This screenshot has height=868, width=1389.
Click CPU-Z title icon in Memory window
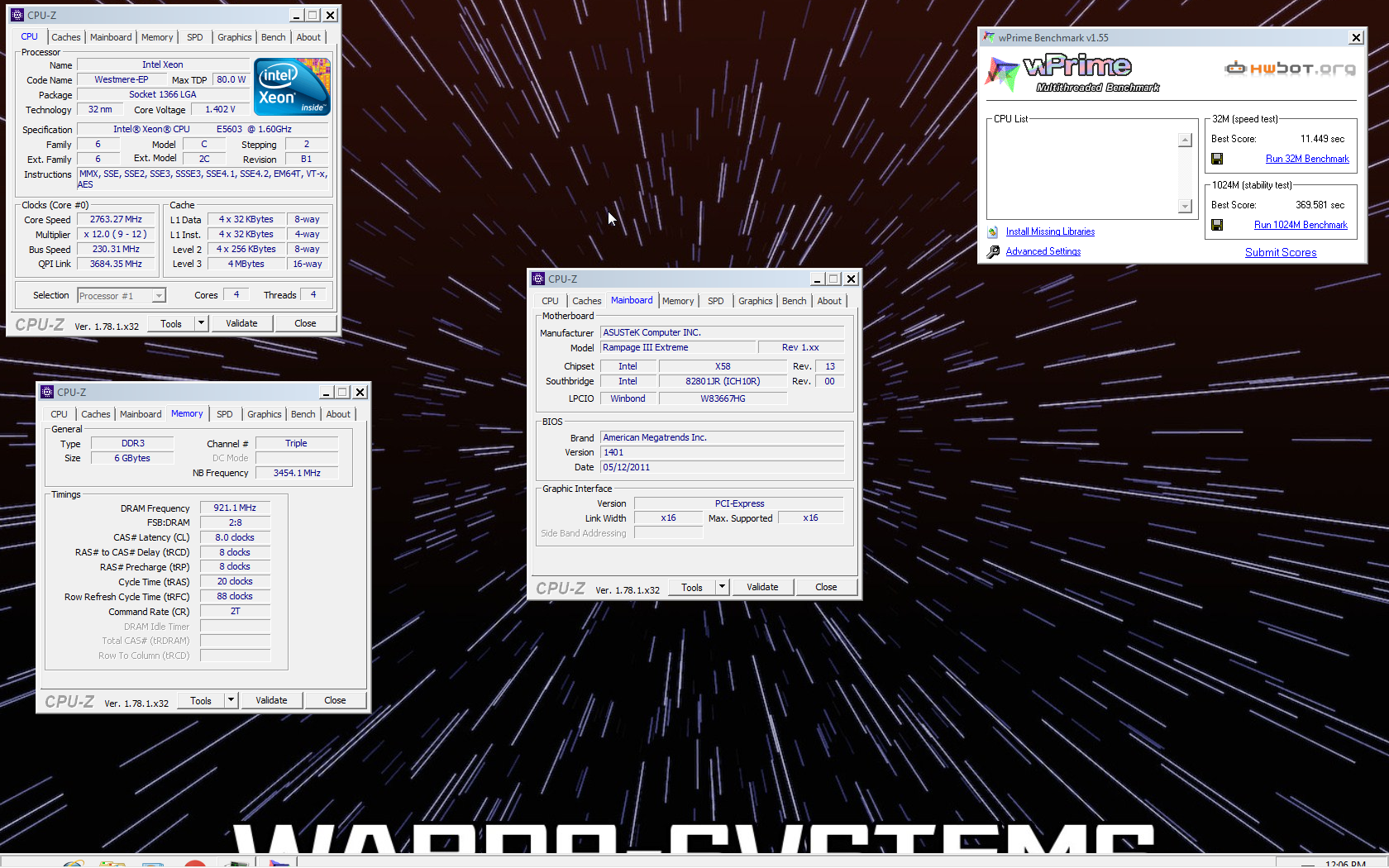(x=47, y=392)
